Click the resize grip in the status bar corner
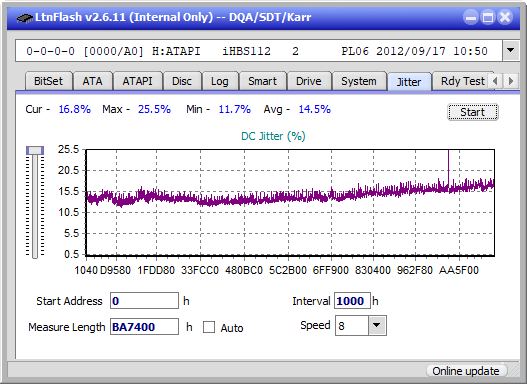527x384 pixels. 513,371
